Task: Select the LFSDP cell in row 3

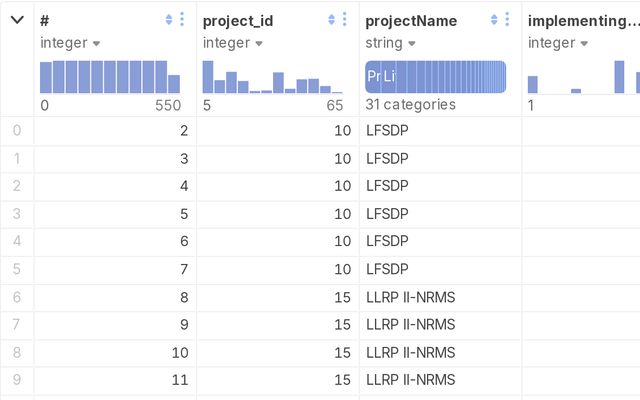Action: click(387, 213)
